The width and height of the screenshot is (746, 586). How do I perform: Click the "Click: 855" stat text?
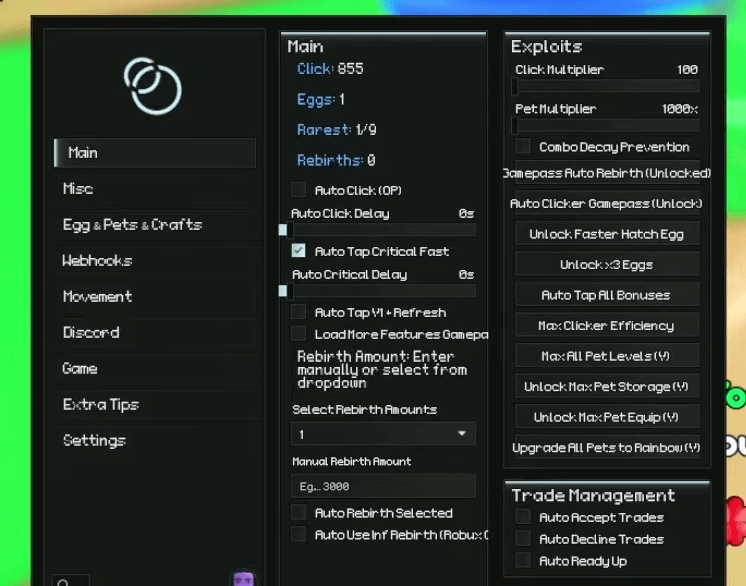pos(330,69)
